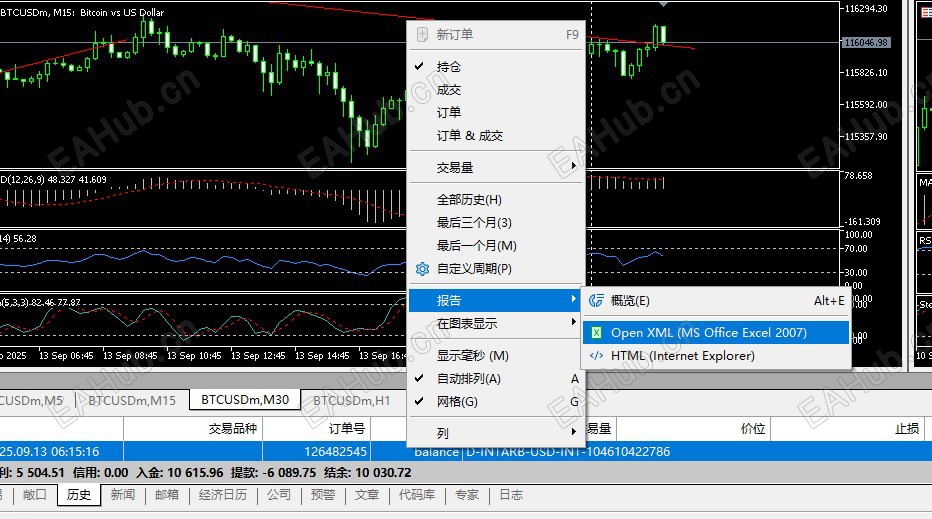
Task: Choose 最后三个月(3) period
Action: pyautogui.click(x=497, y=222)
